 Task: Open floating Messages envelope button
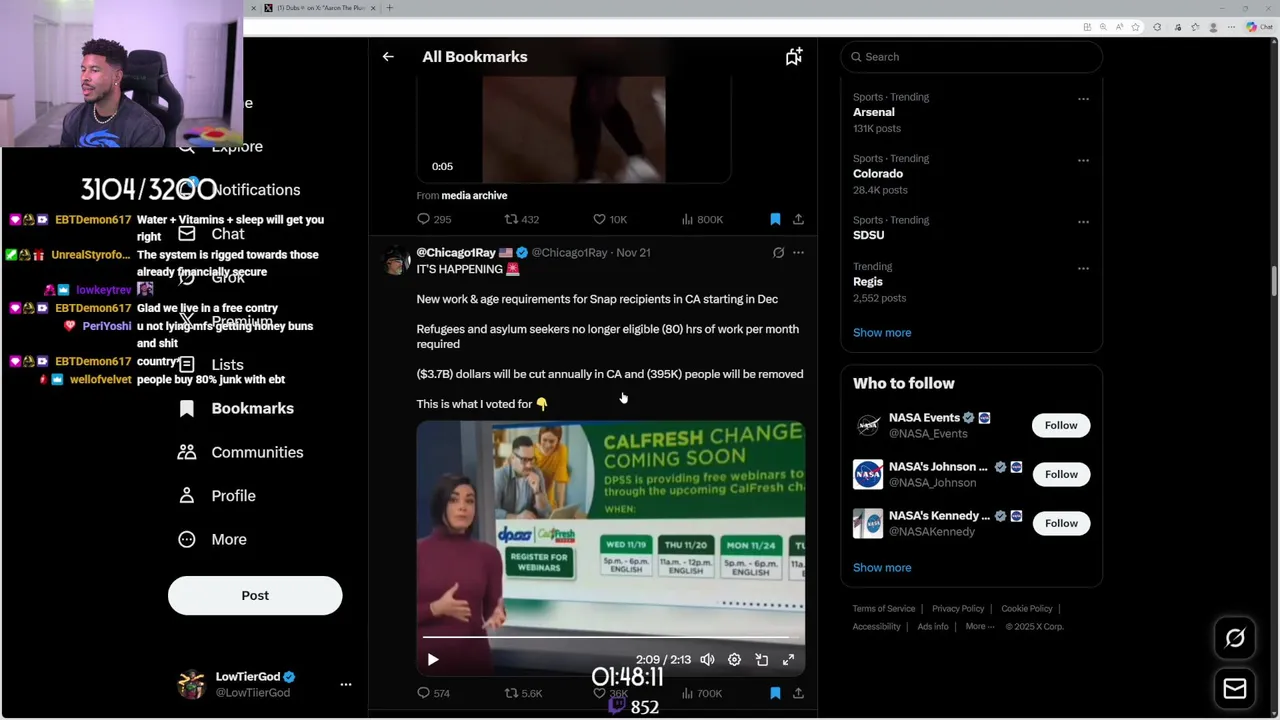(x=1235, y=688)
